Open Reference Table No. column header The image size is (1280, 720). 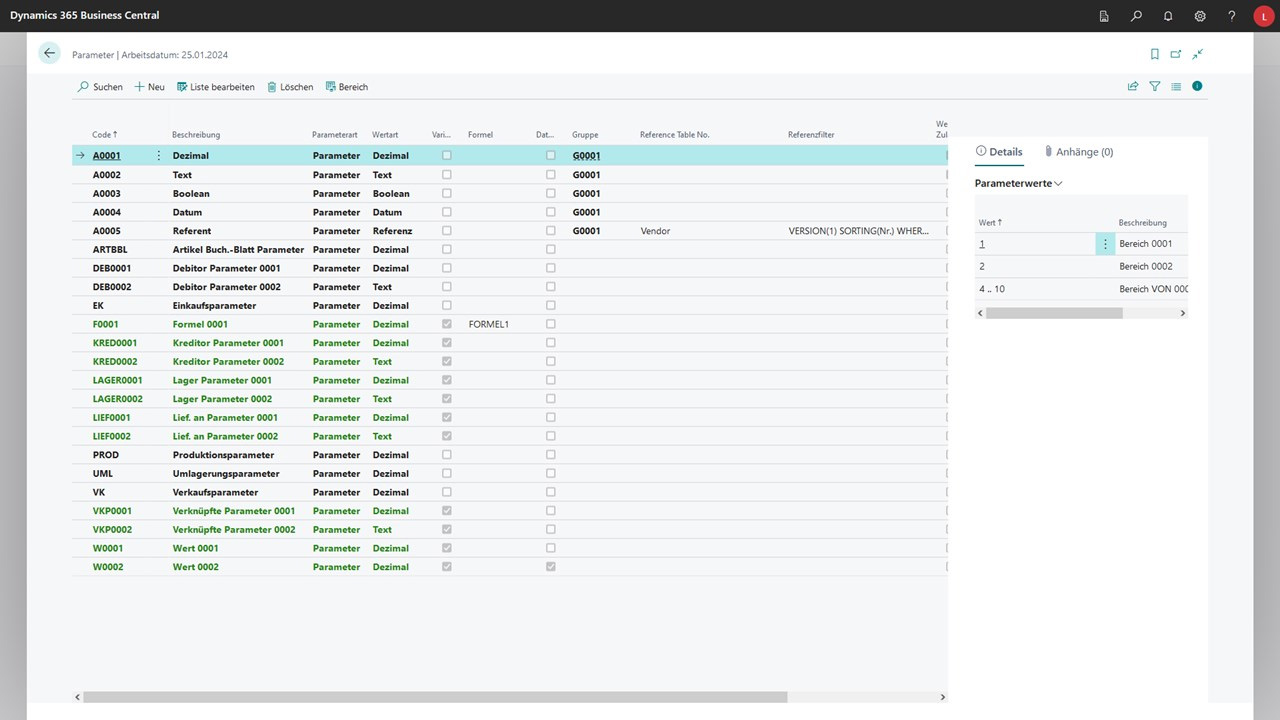(x=675, y=134)
